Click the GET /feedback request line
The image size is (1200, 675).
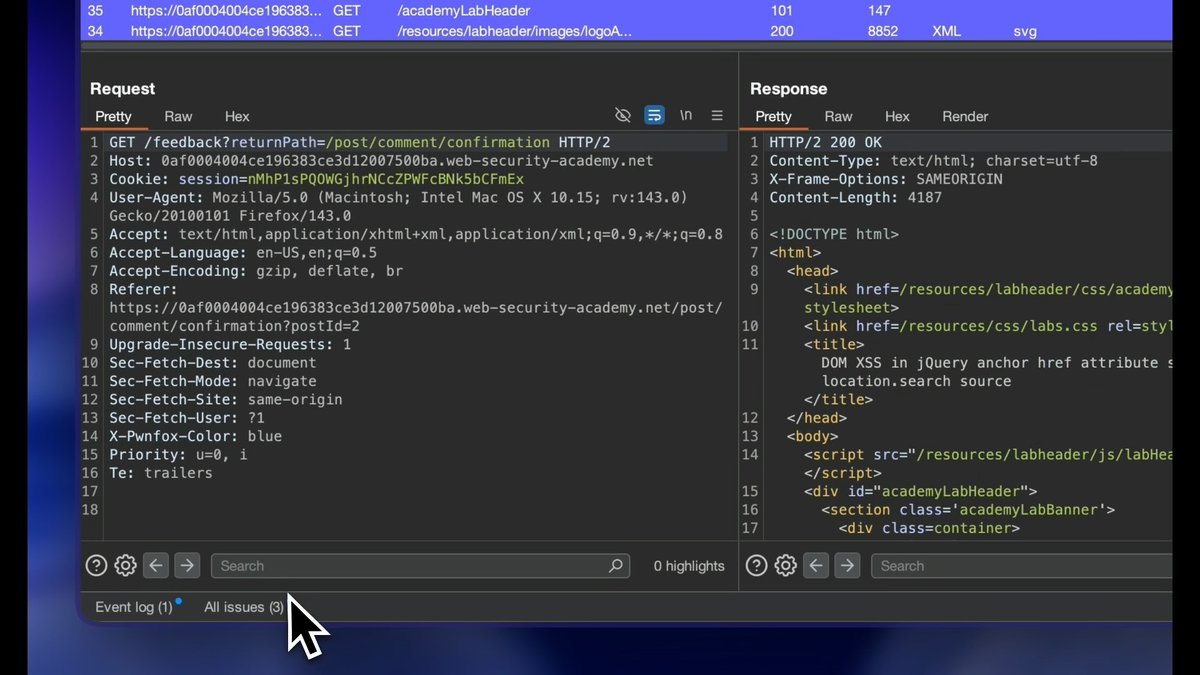(x=360, y=143)
